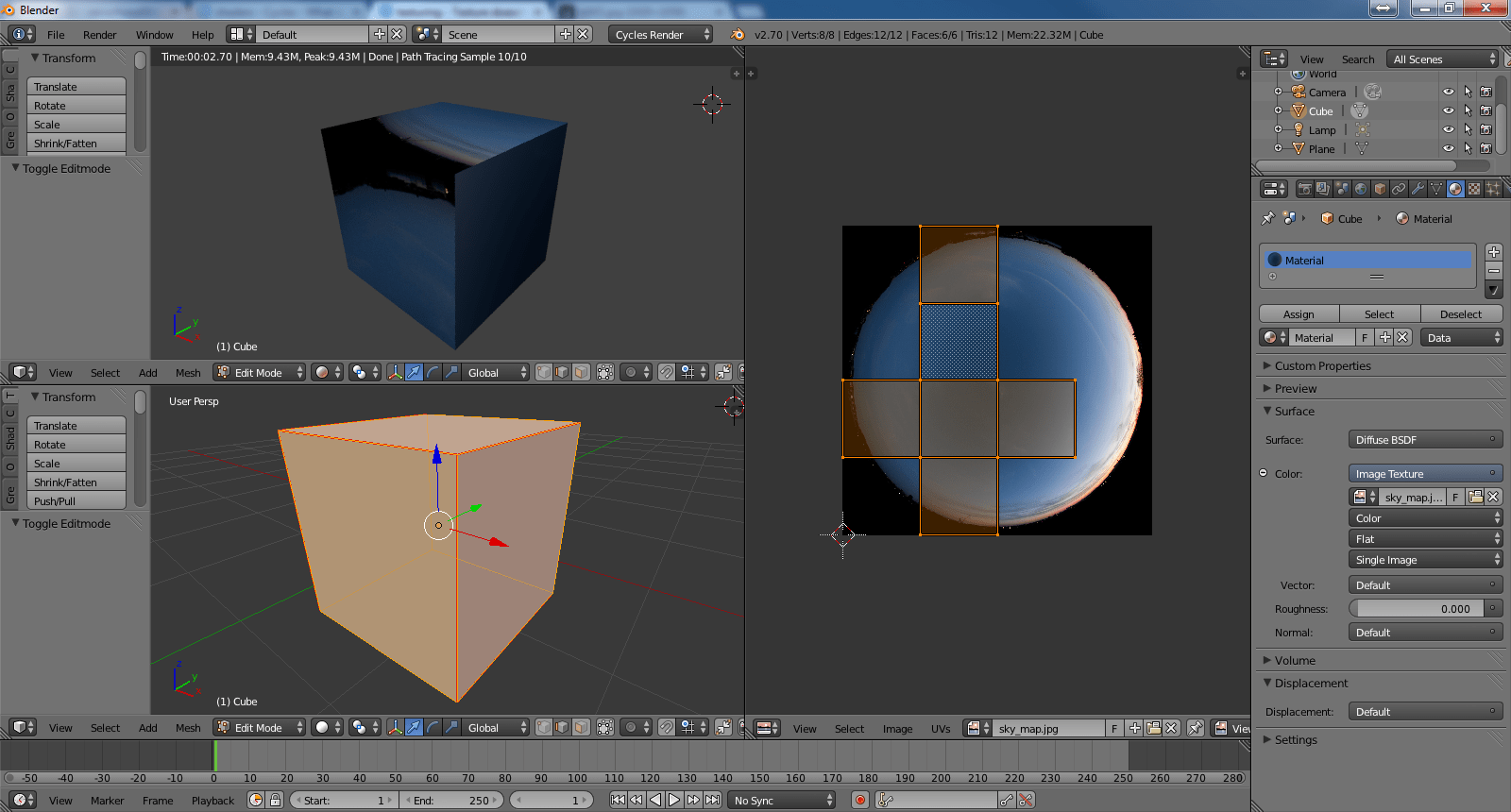Open World properties tab globe icon
This screenshot has width=1511, height=812.
[x=1361, y=189]
